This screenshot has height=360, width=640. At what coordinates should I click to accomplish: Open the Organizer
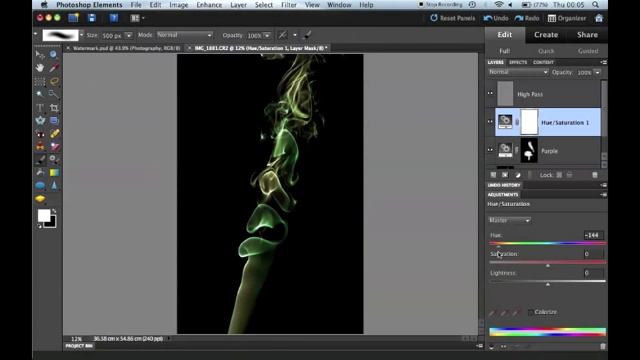point(567,18)
